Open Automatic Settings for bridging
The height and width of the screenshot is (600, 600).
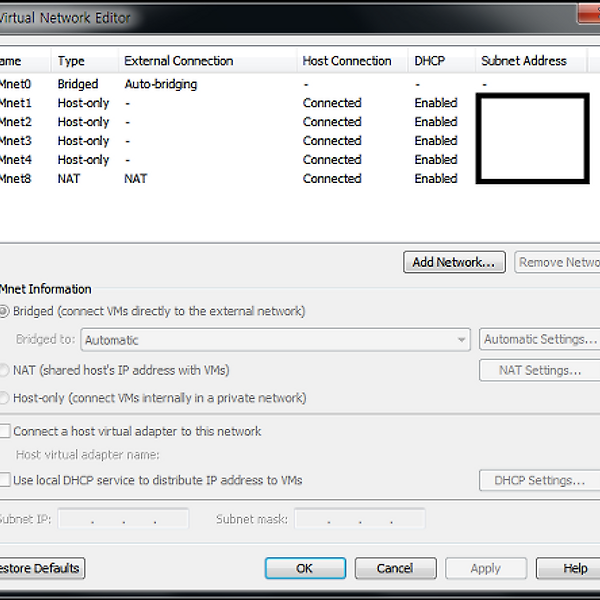[540, 340]
